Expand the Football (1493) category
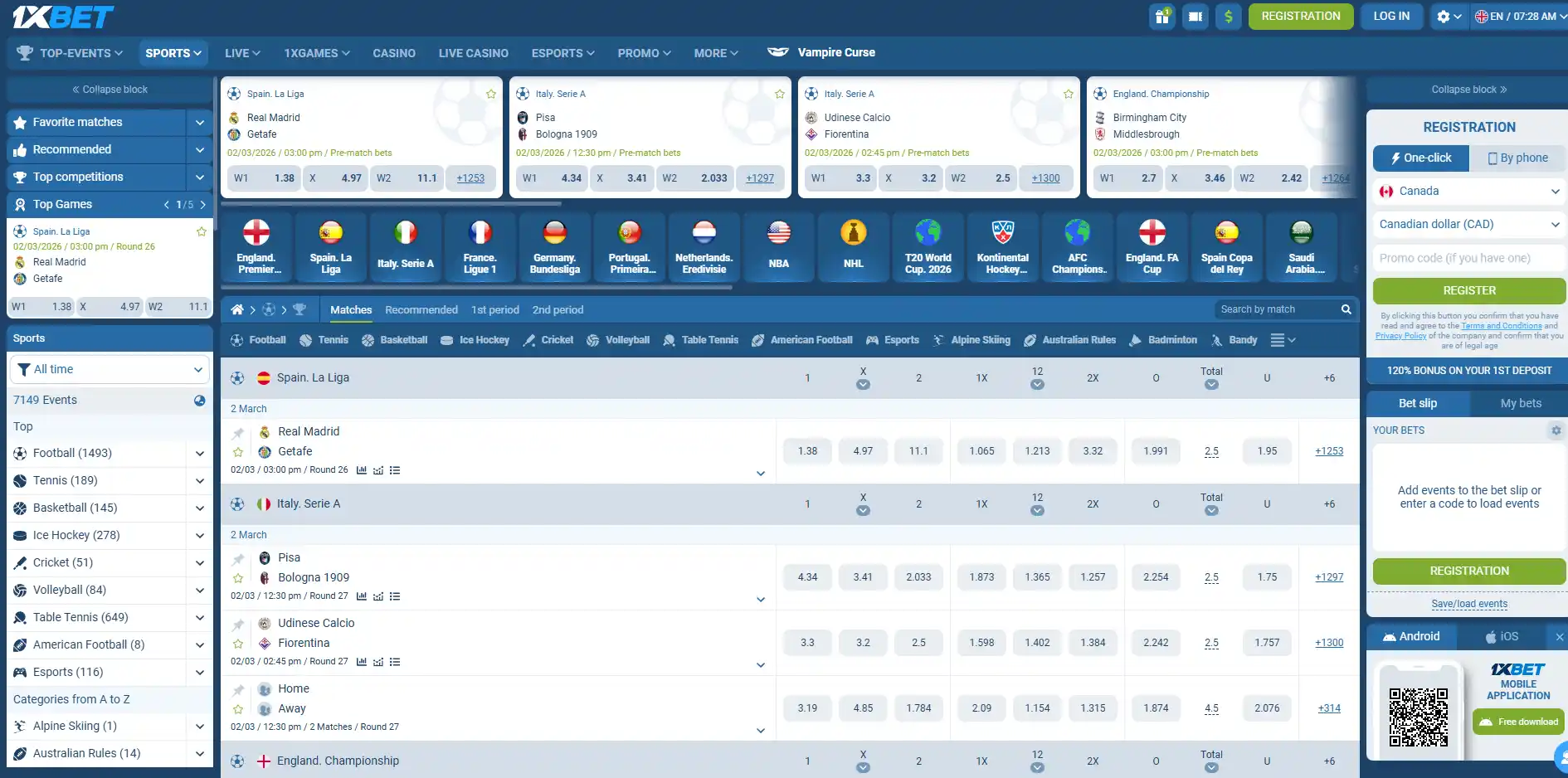The width and height of the screenshot is (1568, 778). coord(199,453)
